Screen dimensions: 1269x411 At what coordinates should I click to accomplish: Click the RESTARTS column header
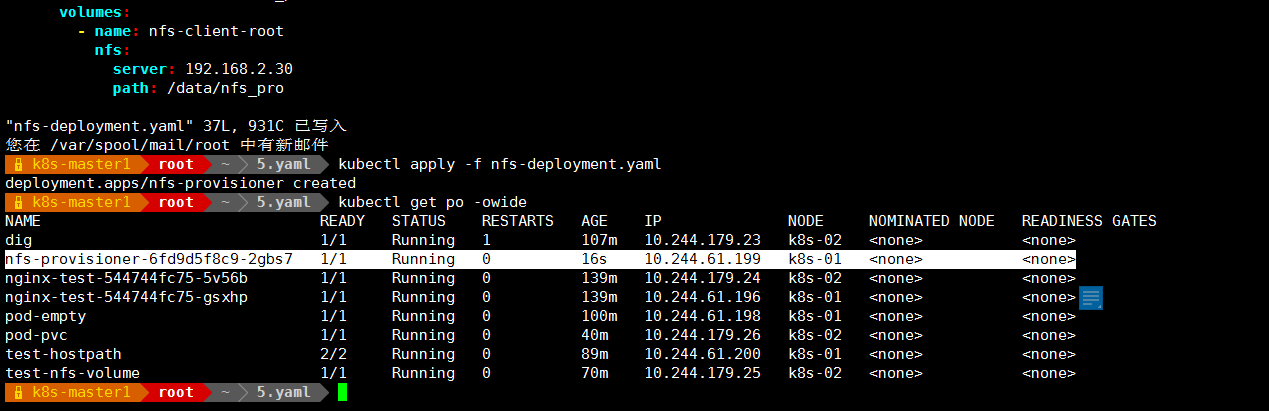(517, 221)
